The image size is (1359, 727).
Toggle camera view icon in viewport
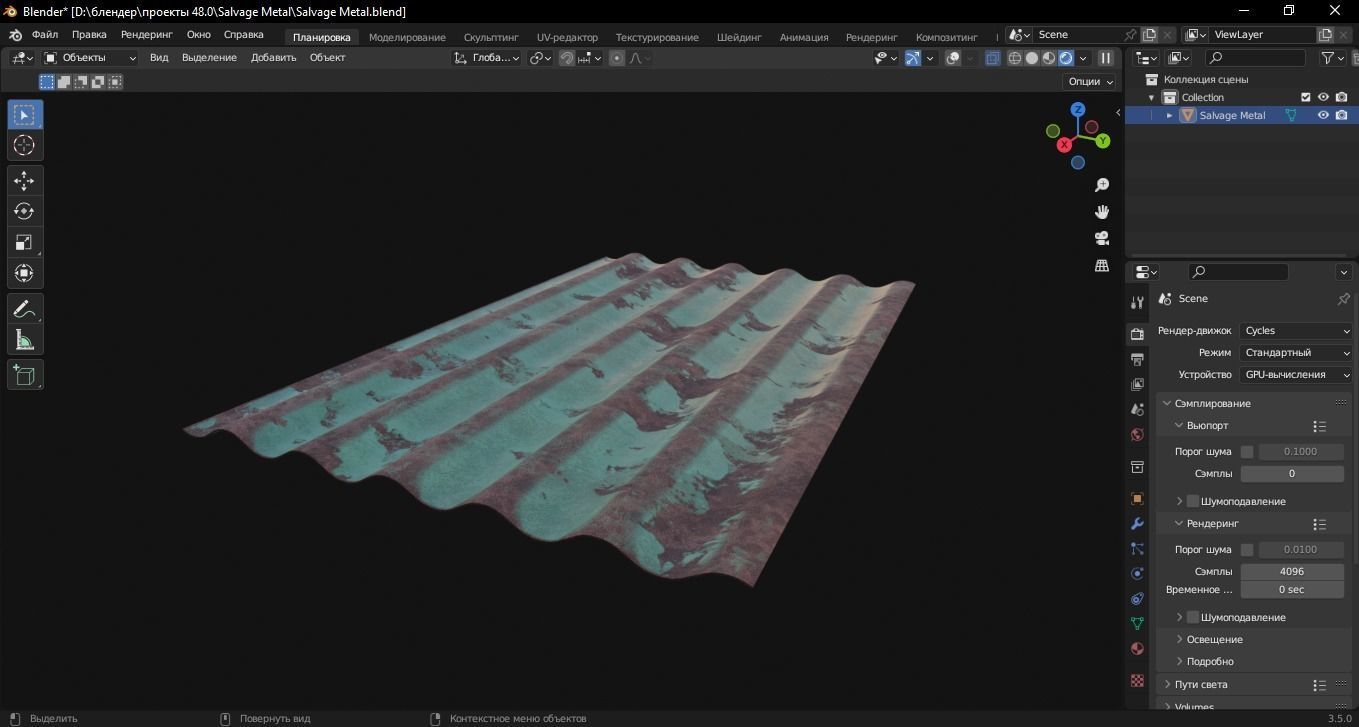(x=1102, y=238)
